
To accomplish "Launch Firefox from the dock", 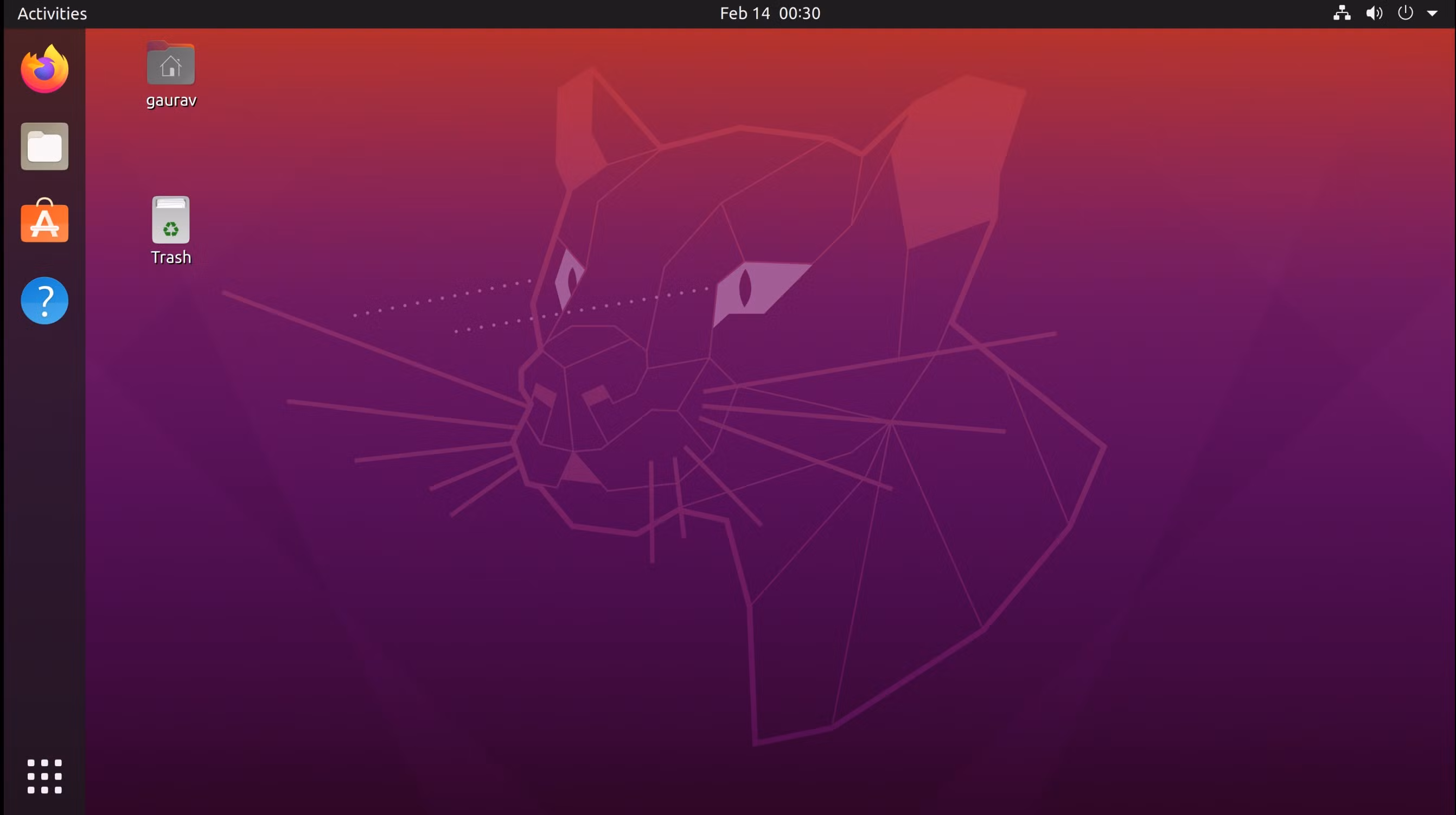I will (44, 69).
